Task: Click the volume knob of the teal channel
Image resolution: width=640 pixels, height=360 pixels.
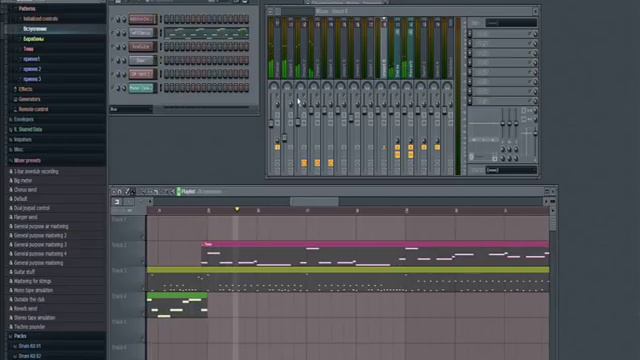Action: pos(124,88)
